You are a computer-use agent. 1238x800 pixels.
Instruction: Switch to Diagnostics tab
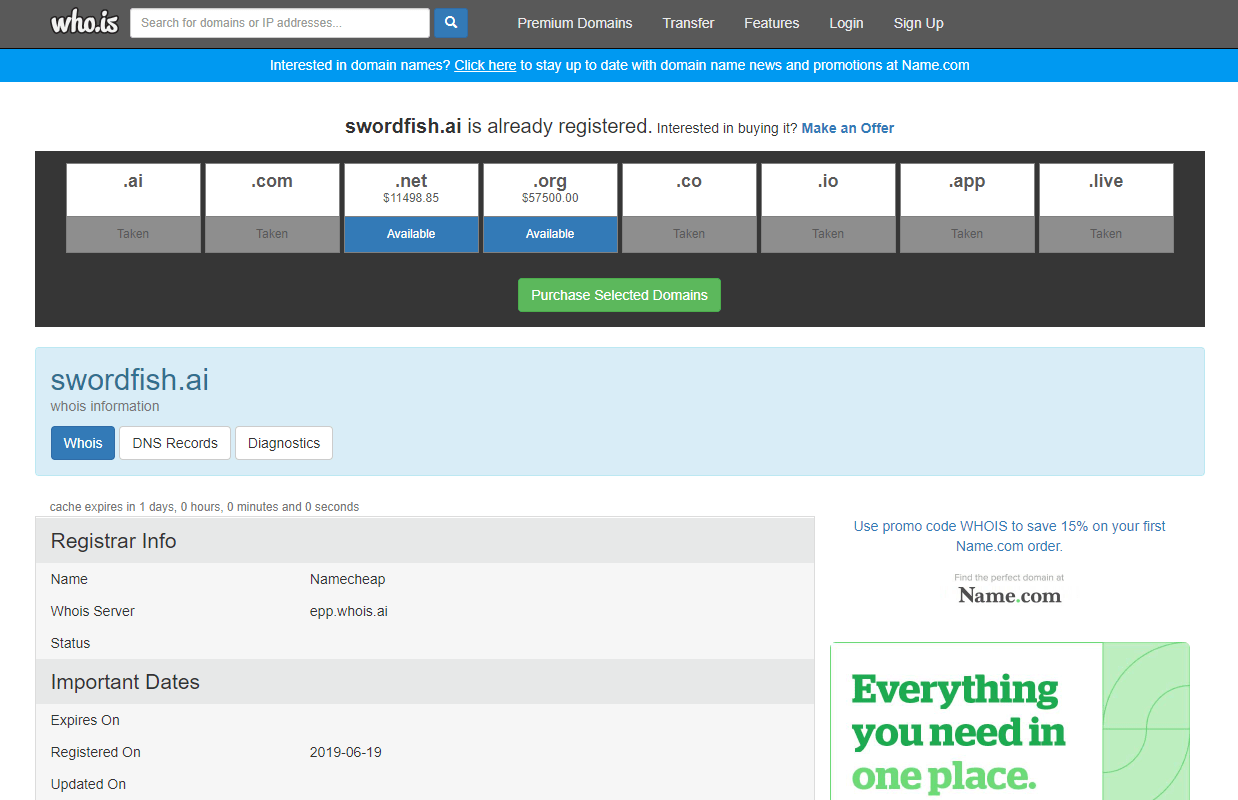[x=284, y=443]
